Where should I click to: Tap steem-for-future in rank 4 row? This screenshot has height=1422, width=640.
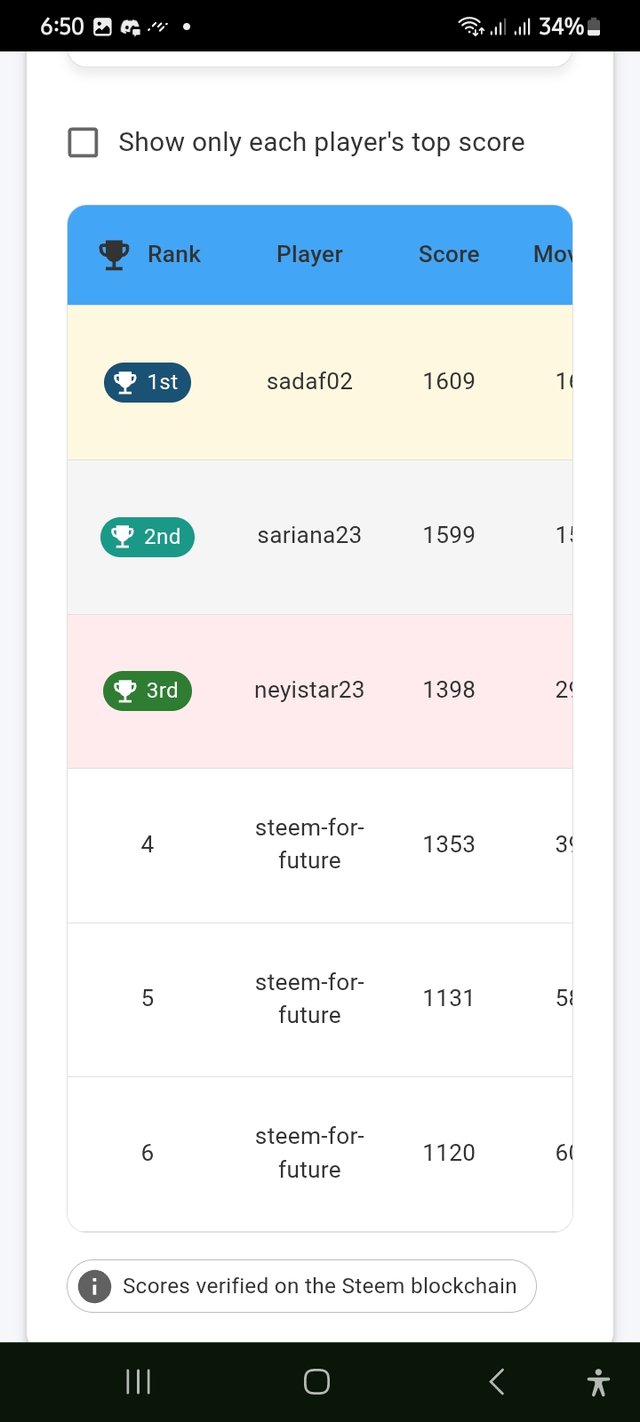pyautogui.click(x=309, y=845)
